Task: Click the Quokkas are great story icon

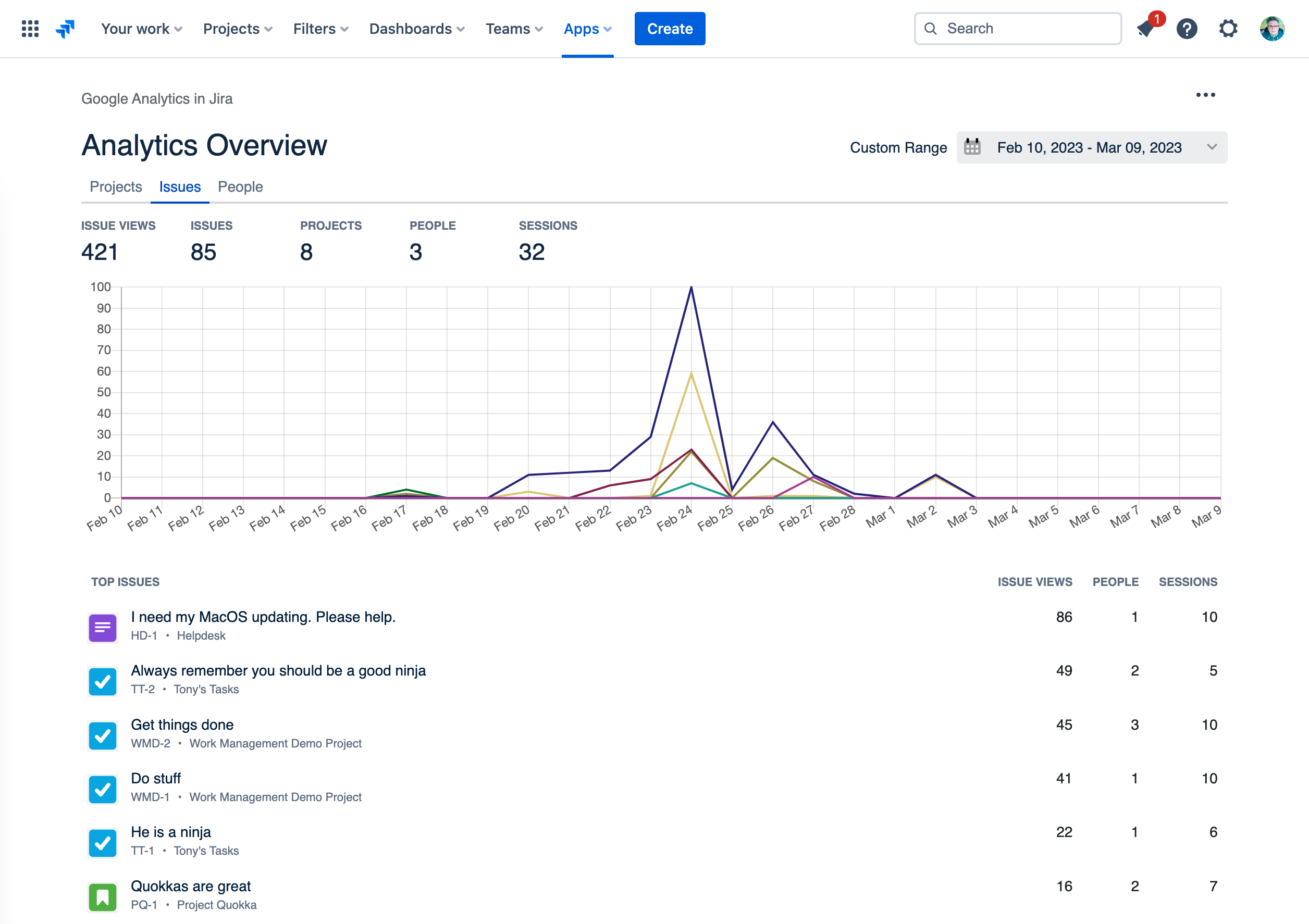Action: (103, 896)
